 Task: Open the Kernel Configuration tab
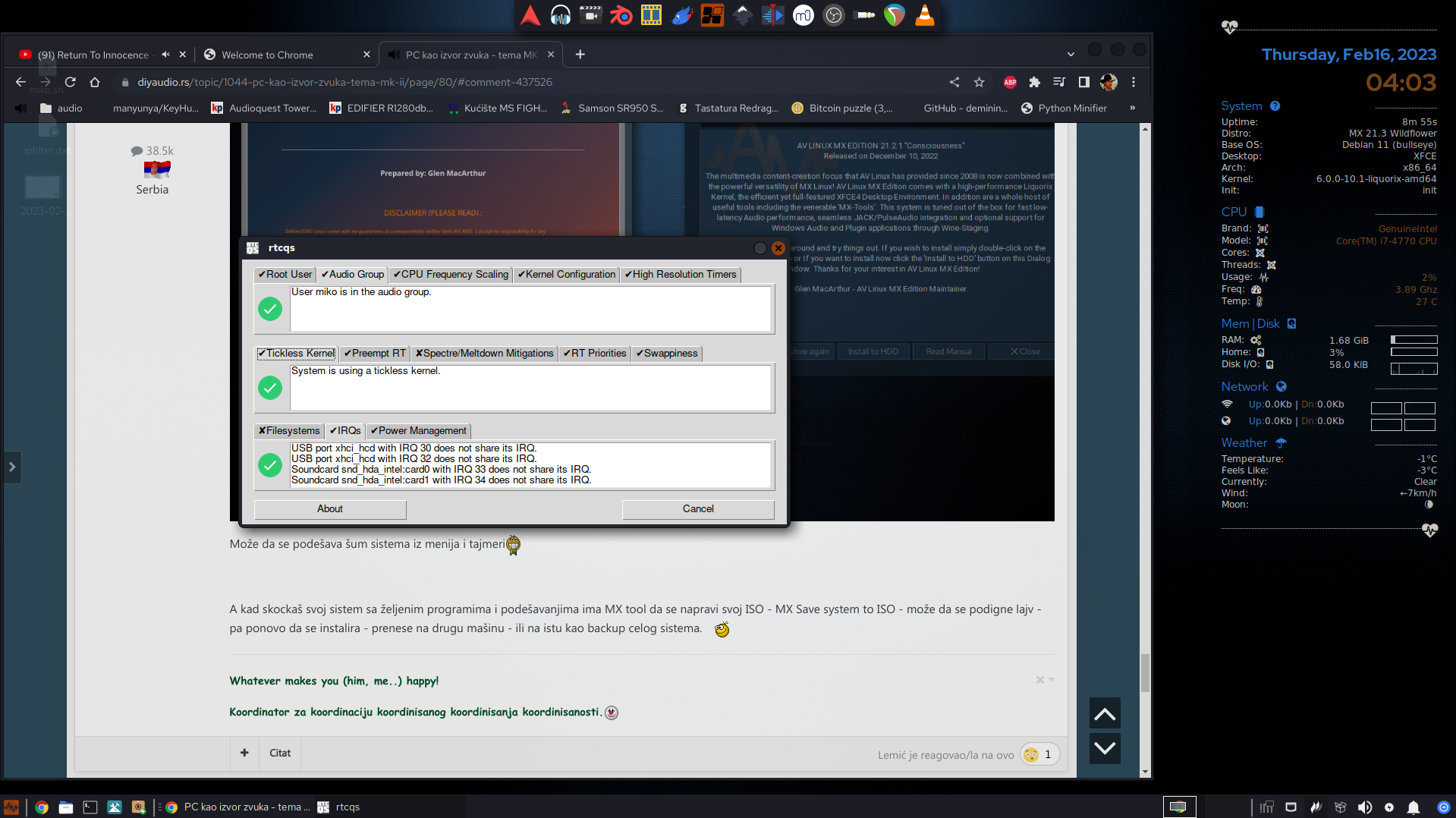pyautogui.click(x=567, y=275)
